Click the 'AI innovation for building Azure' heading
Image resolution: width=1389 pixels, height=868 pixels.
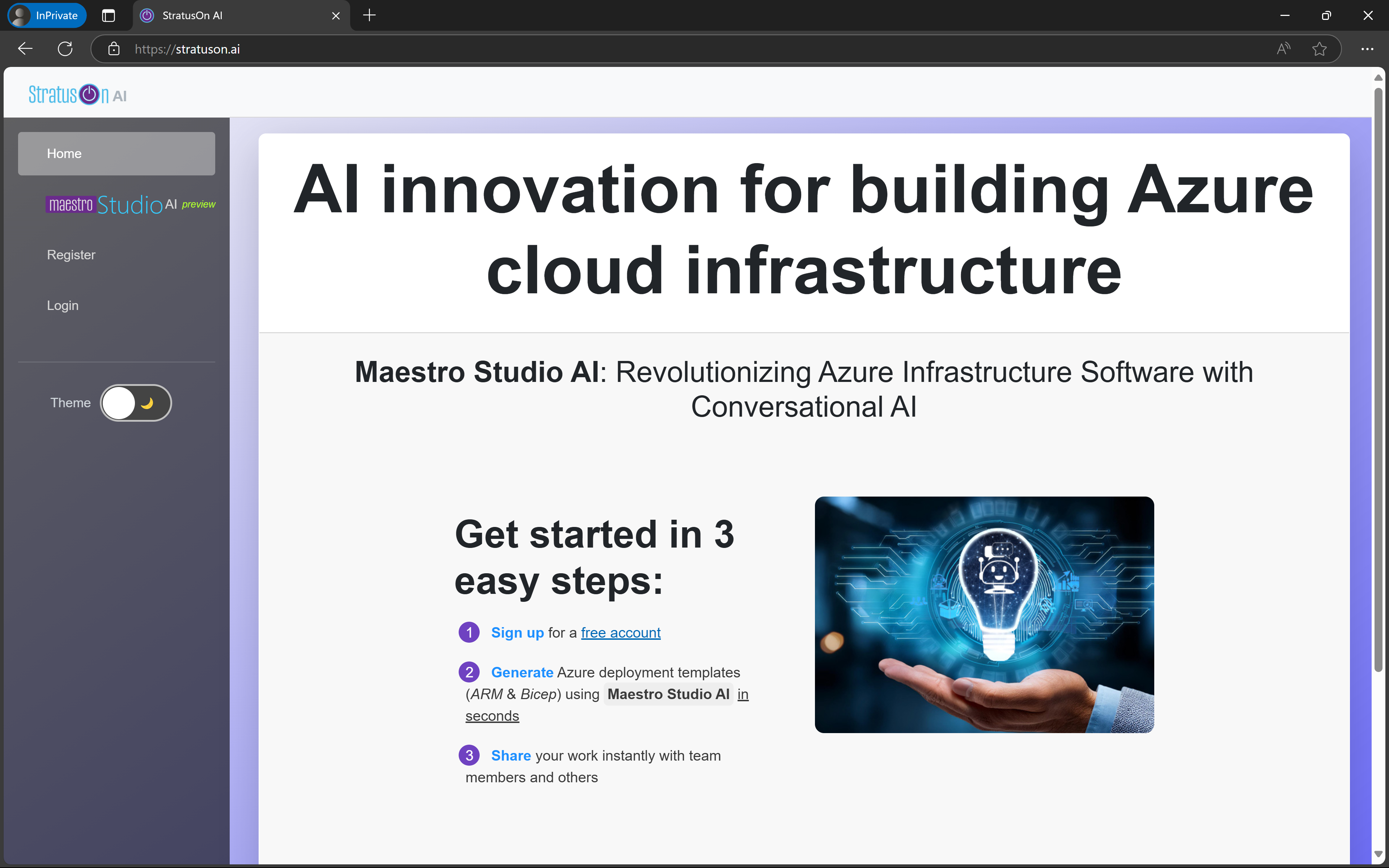[x=803, y=230]
